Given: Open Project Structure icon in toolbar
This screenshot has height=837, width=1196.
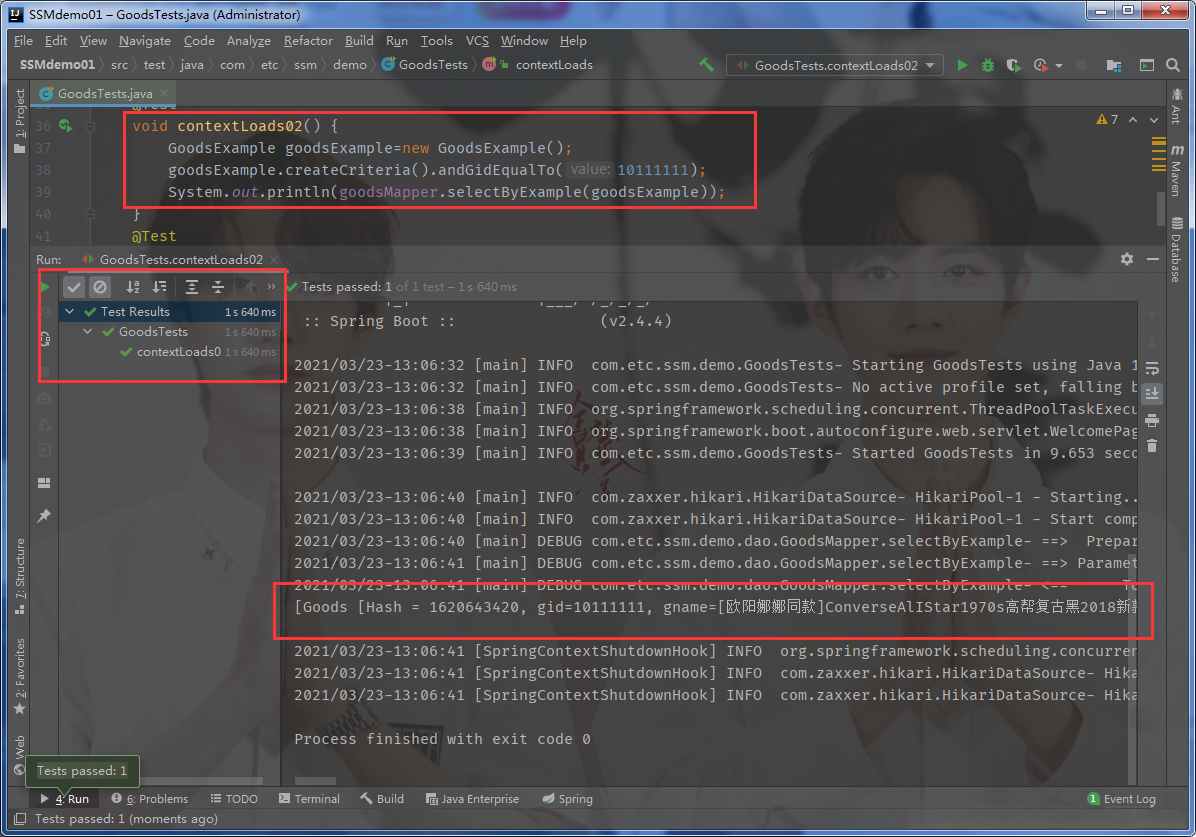Looking at the screenshot, I should [x=1114, y=66].
